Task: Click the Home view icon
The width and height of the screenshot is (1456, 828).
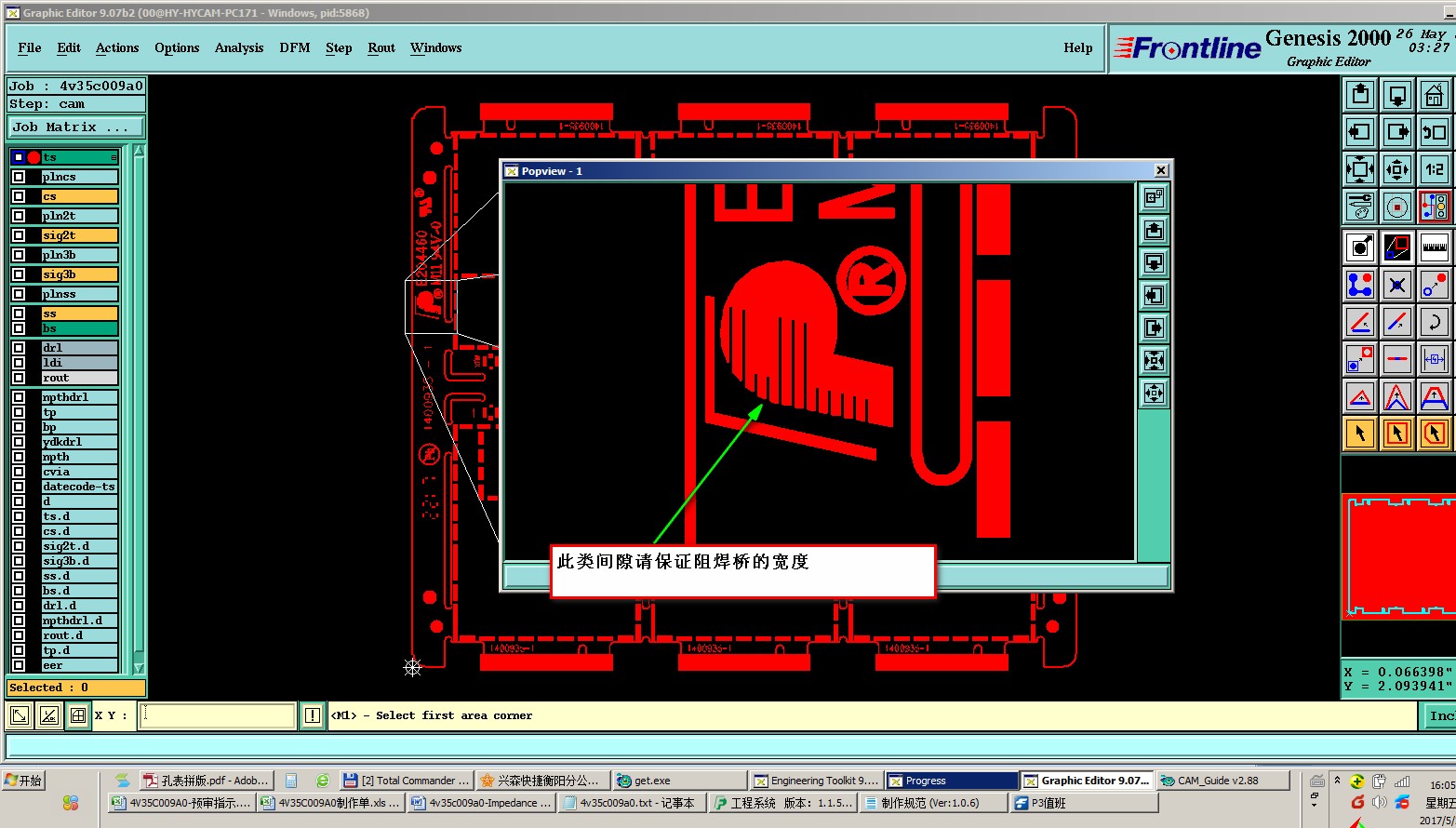Action: (x=1435, y=94)
